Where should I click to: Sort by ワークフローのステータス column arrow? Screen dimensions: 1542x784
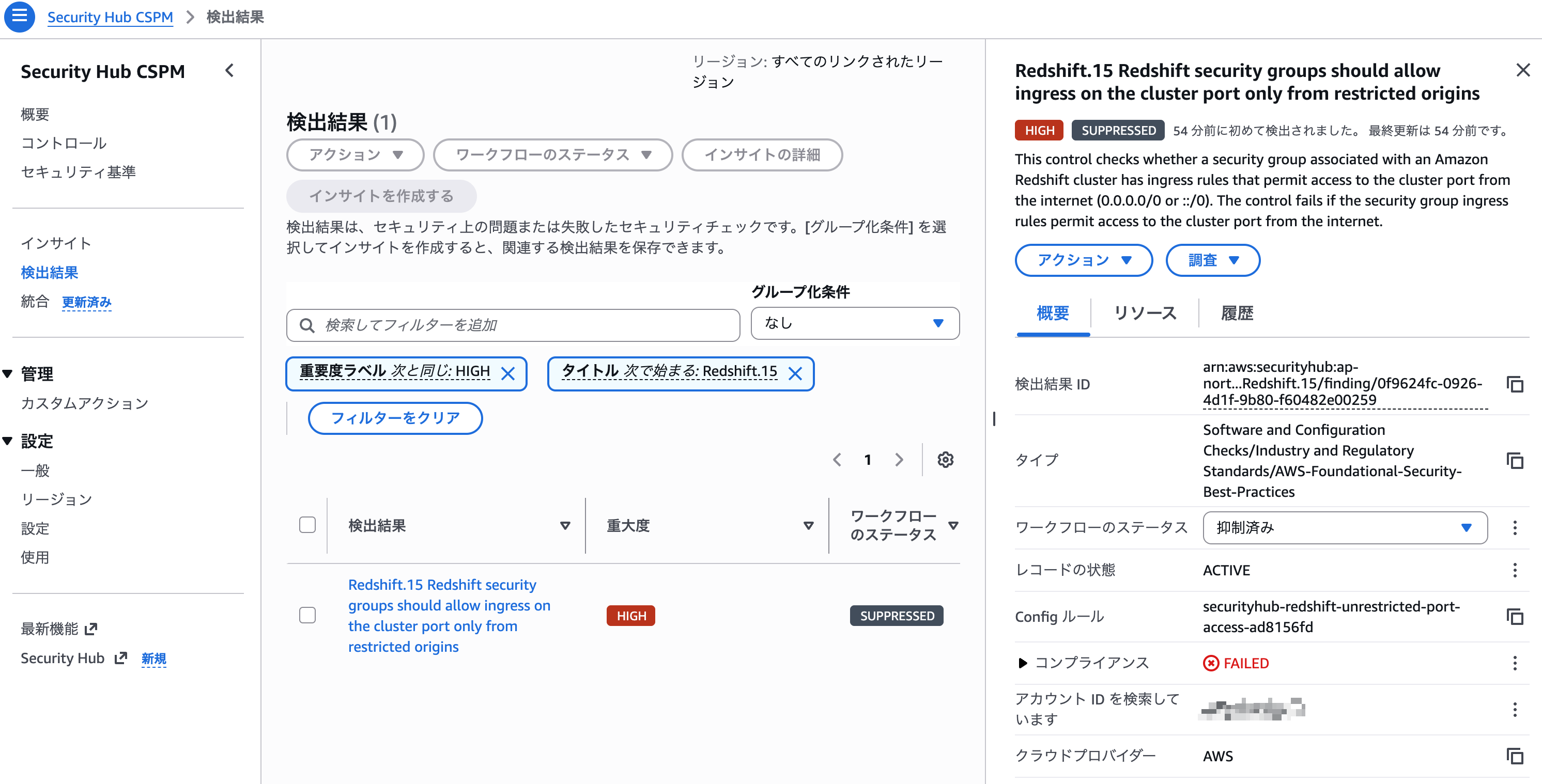click(x=953, y=525)
